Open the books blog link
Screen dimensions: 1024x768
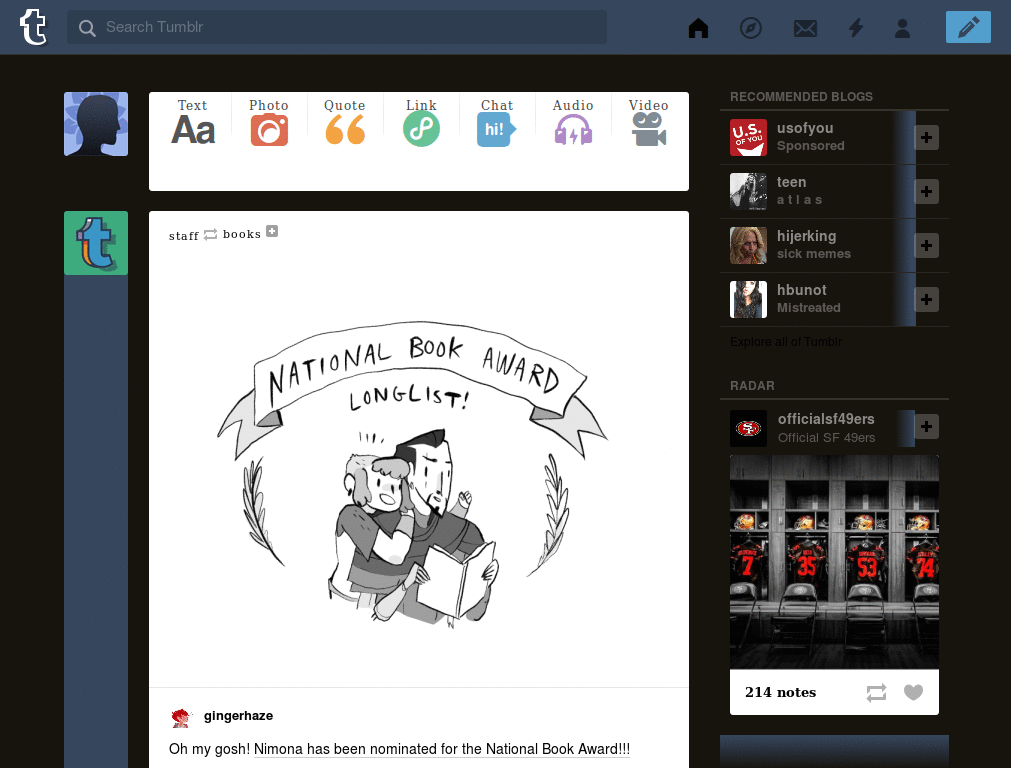242,234
